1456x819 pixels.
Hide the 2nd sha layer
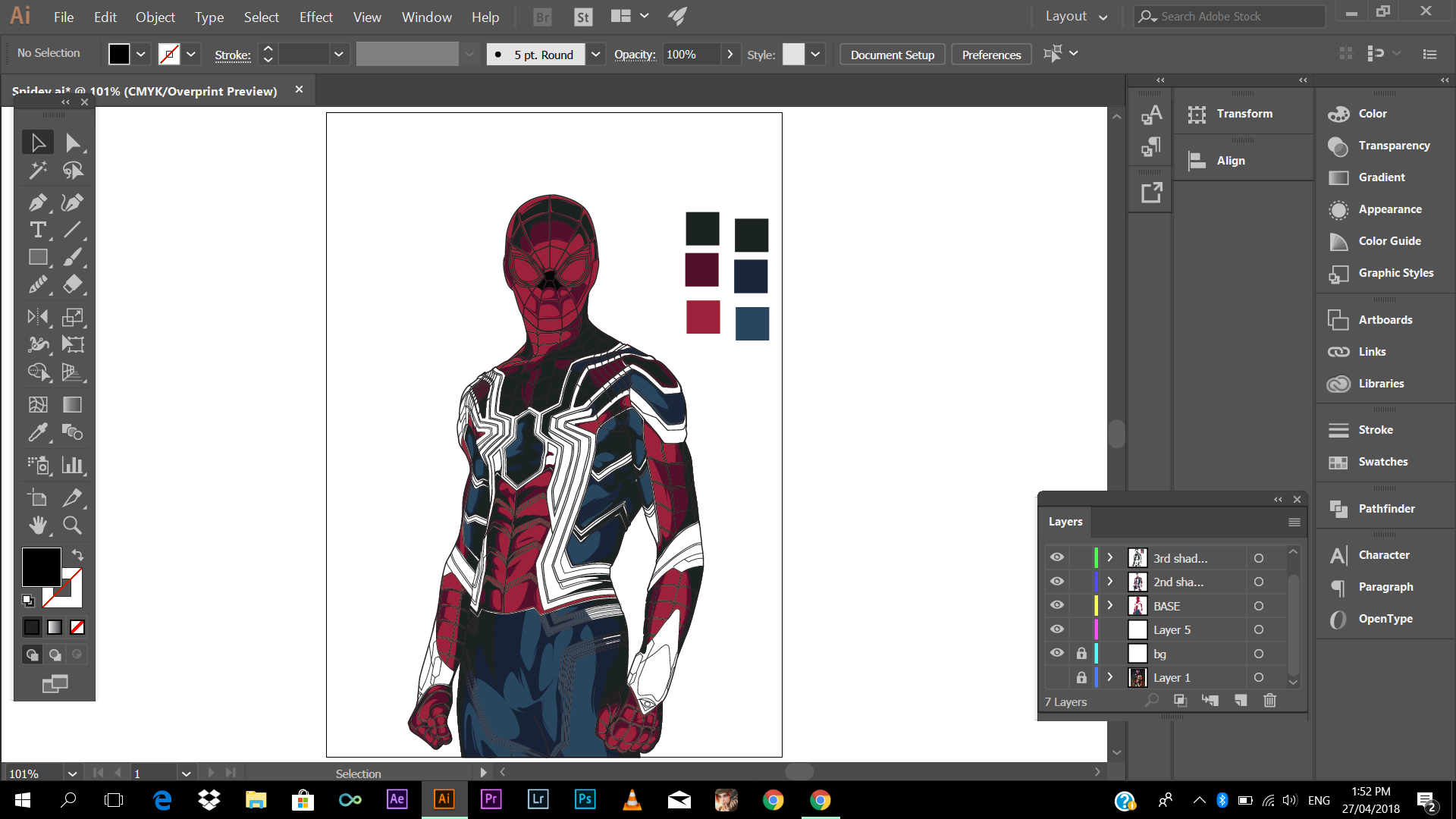click(1057, 582)
